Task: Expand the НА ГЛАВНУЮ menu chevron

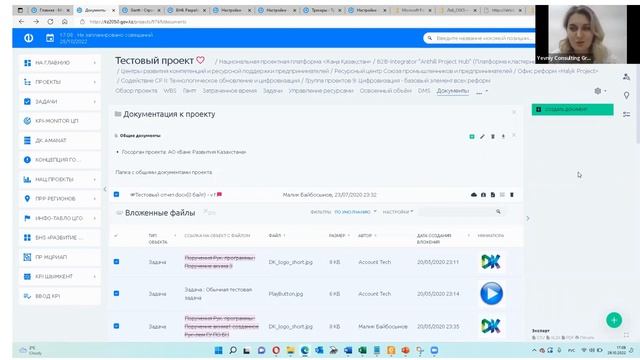Action: point(95,63)
